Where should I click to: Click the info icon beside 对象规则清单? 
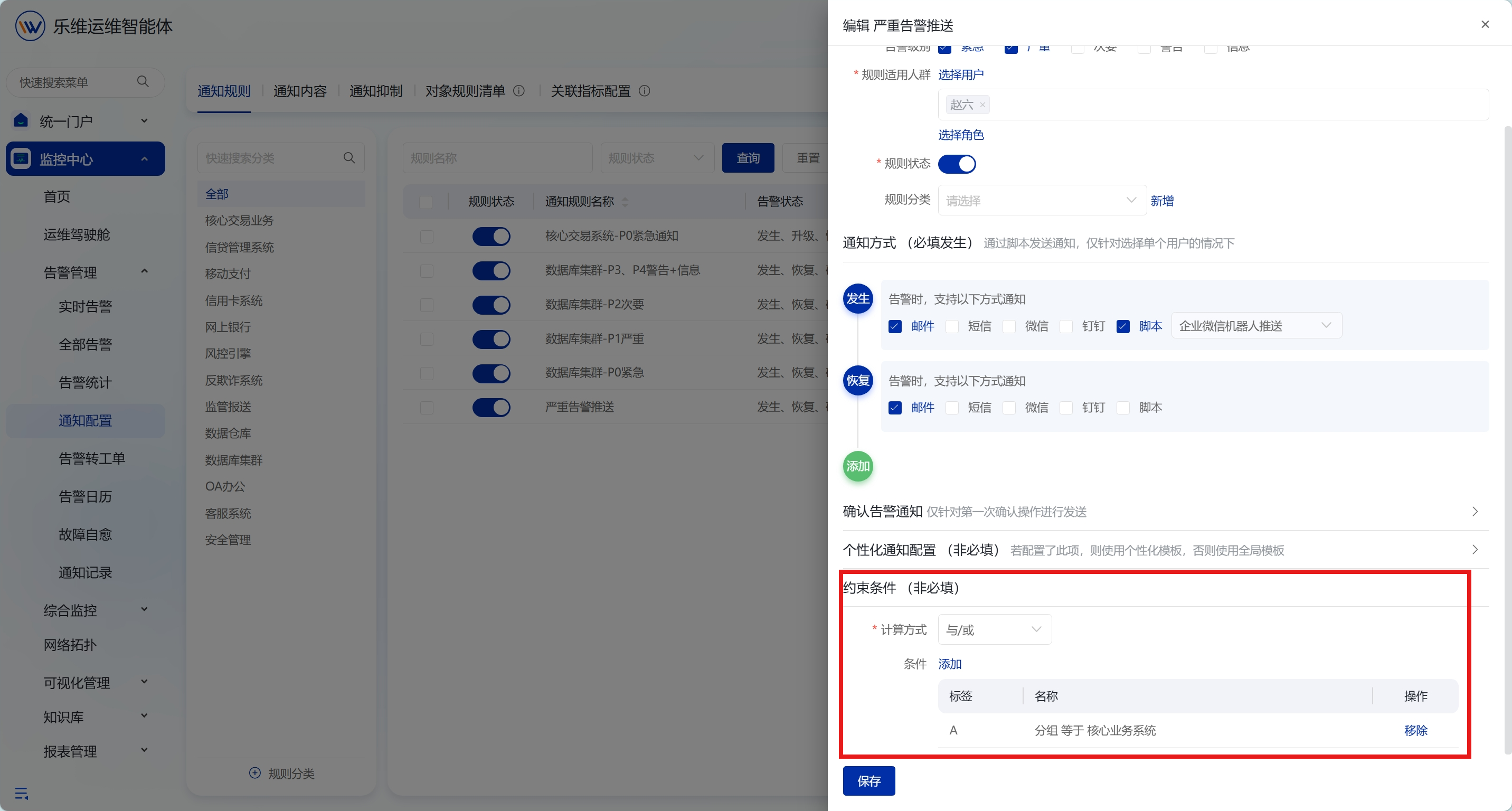(x=519, y=91)
